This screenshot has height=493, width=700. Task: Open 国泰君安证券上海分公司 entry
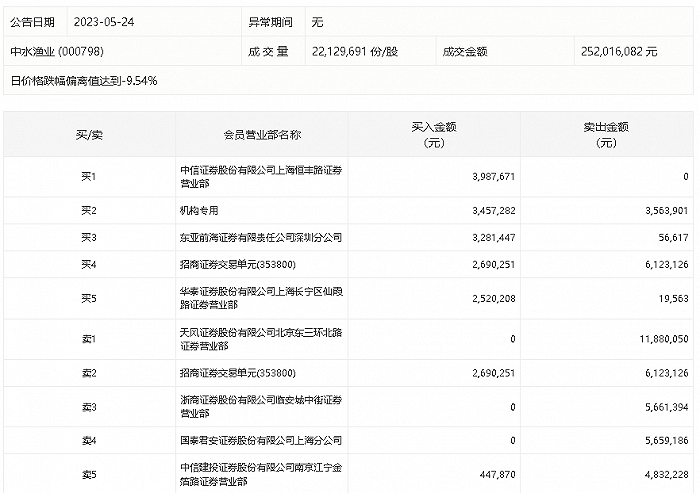(260, 441)
